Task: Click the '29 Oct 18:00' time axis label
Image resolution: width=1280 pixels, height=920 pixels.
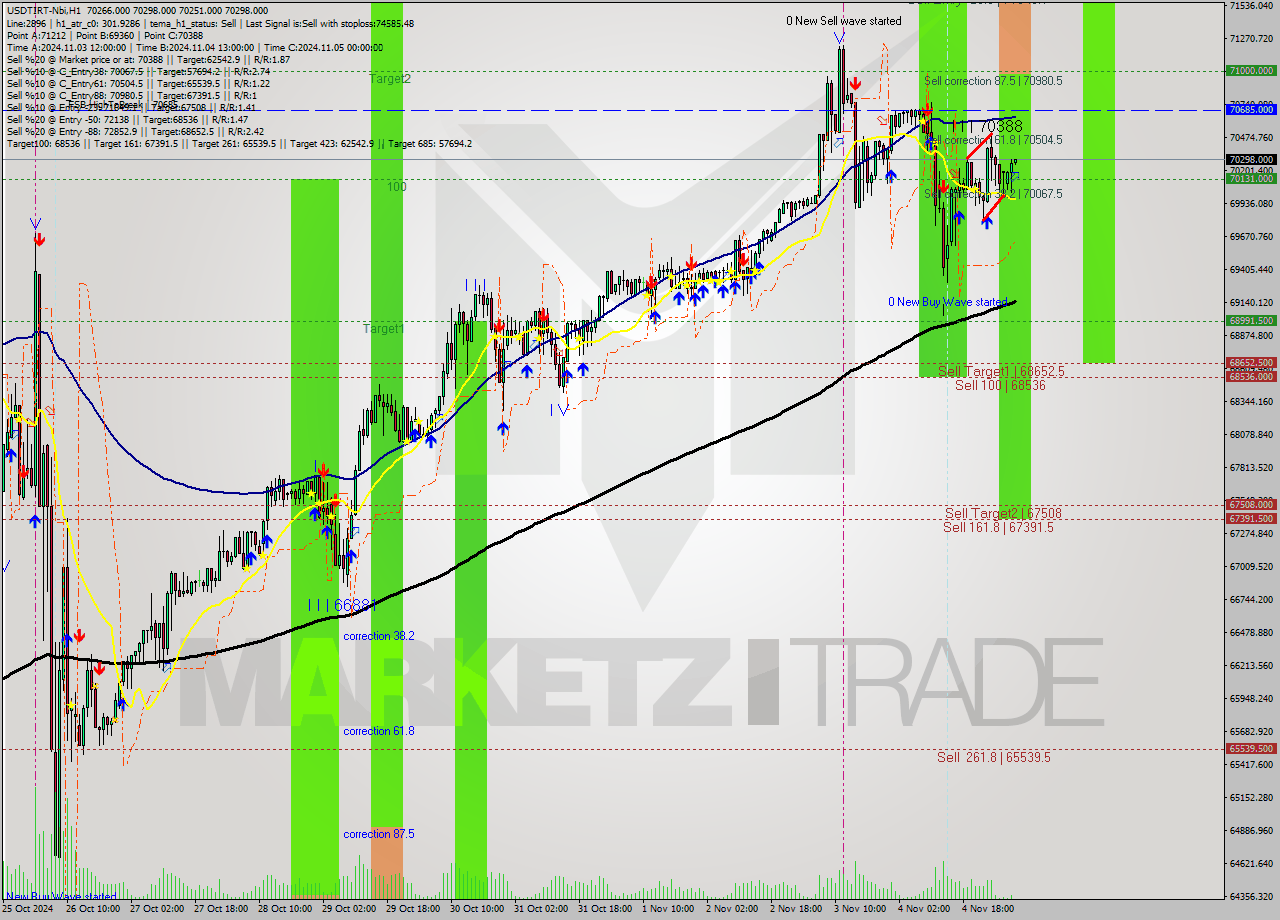Action: (x=413, y=909)
